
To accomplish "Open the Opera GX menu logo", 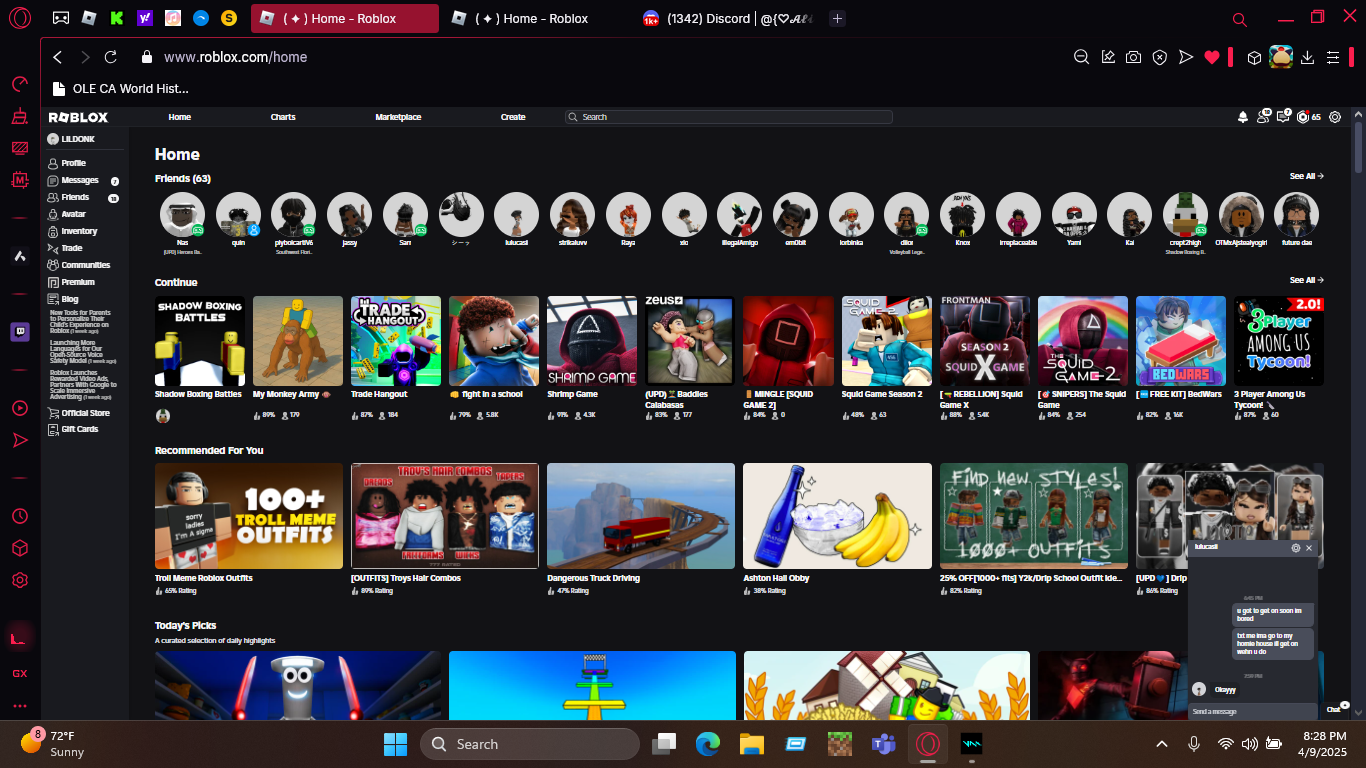I will click(20, 18).
